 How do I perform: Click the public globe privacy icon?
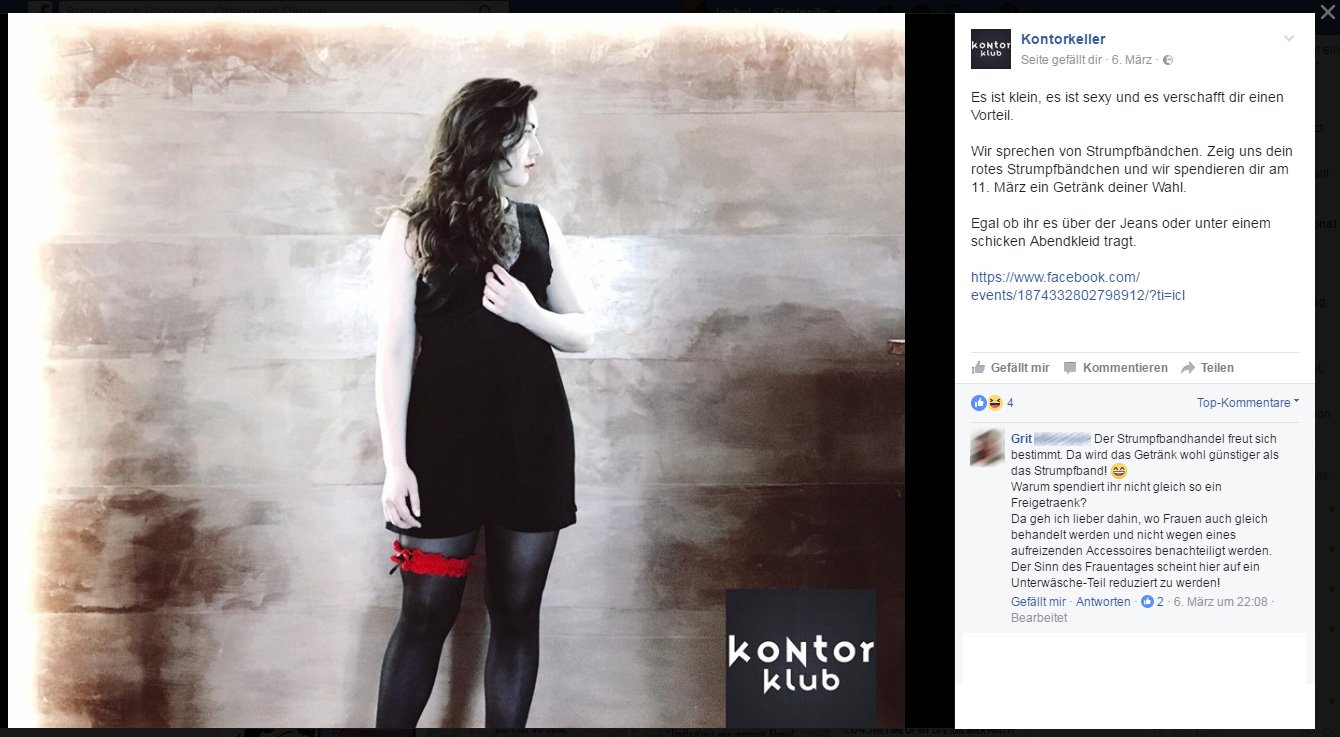[x=1167, y=60]
